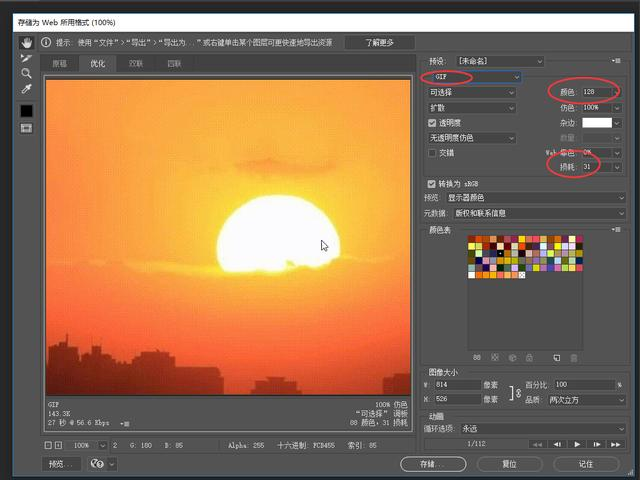Screen dimensions: 640x480
Task: Click the info icon beside 提示
Action: pos(46,42)
